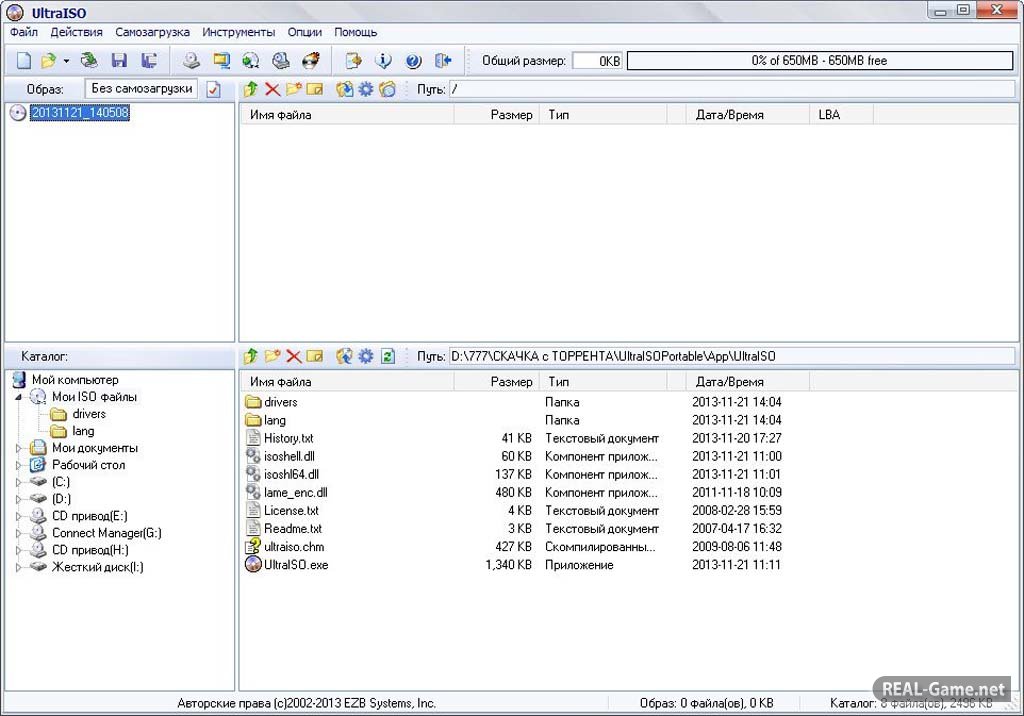Click the New image toolbar icon
This screenshot has width=1024, height=716.
pyautogui.click(x=24, y=61)
